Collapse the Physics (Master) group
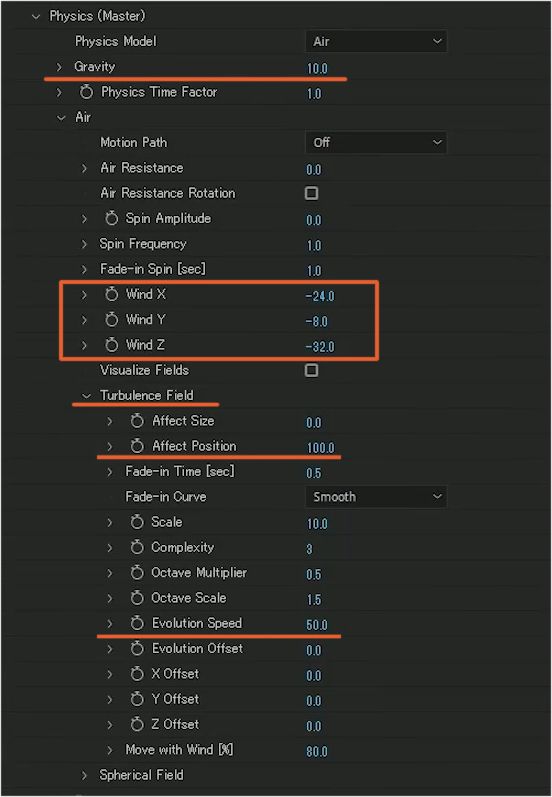This screenshot has width=552, height=797. (x=36, y=17)
